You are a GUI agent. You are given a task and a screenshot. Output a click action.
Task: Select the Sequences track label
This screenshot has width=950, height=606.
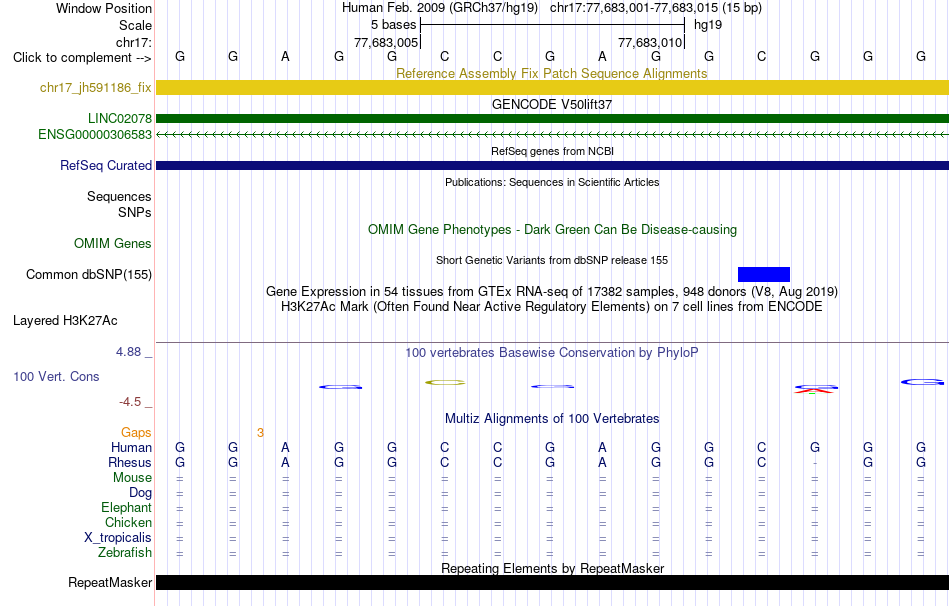[119, 196]
